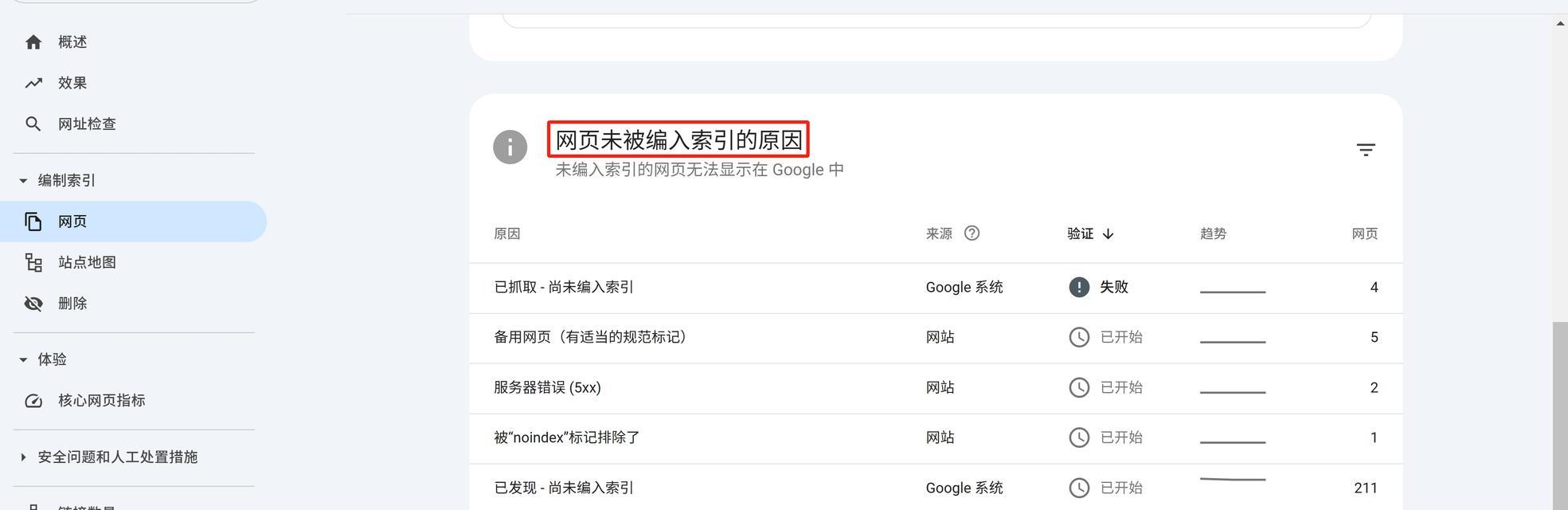Expand the 安全问题和人工处置措施 section
The image size is (1568, 510).
pos(23,457)
